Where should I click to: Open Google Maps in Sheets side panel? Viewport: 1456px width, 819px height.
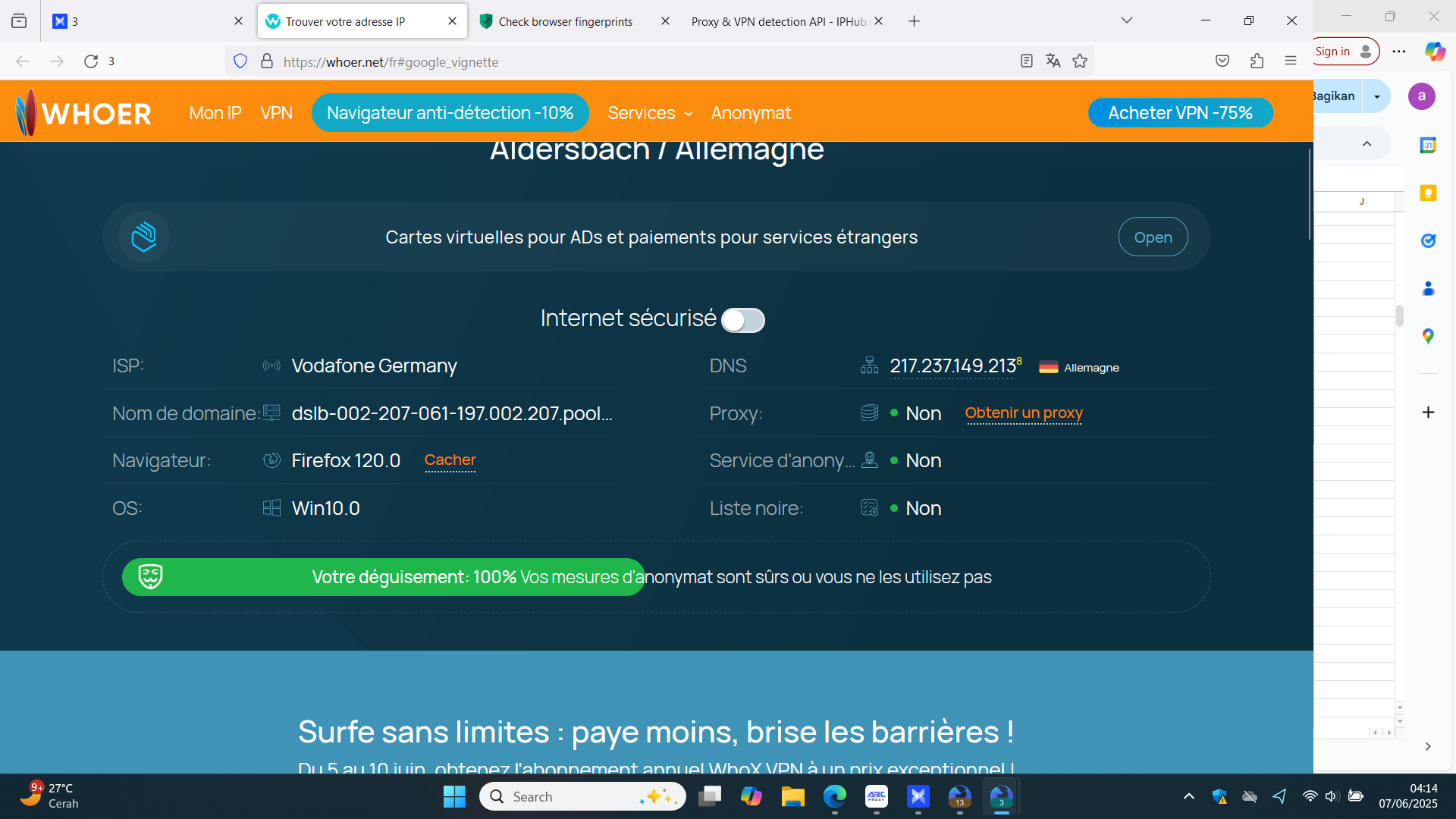point(1428,336)
